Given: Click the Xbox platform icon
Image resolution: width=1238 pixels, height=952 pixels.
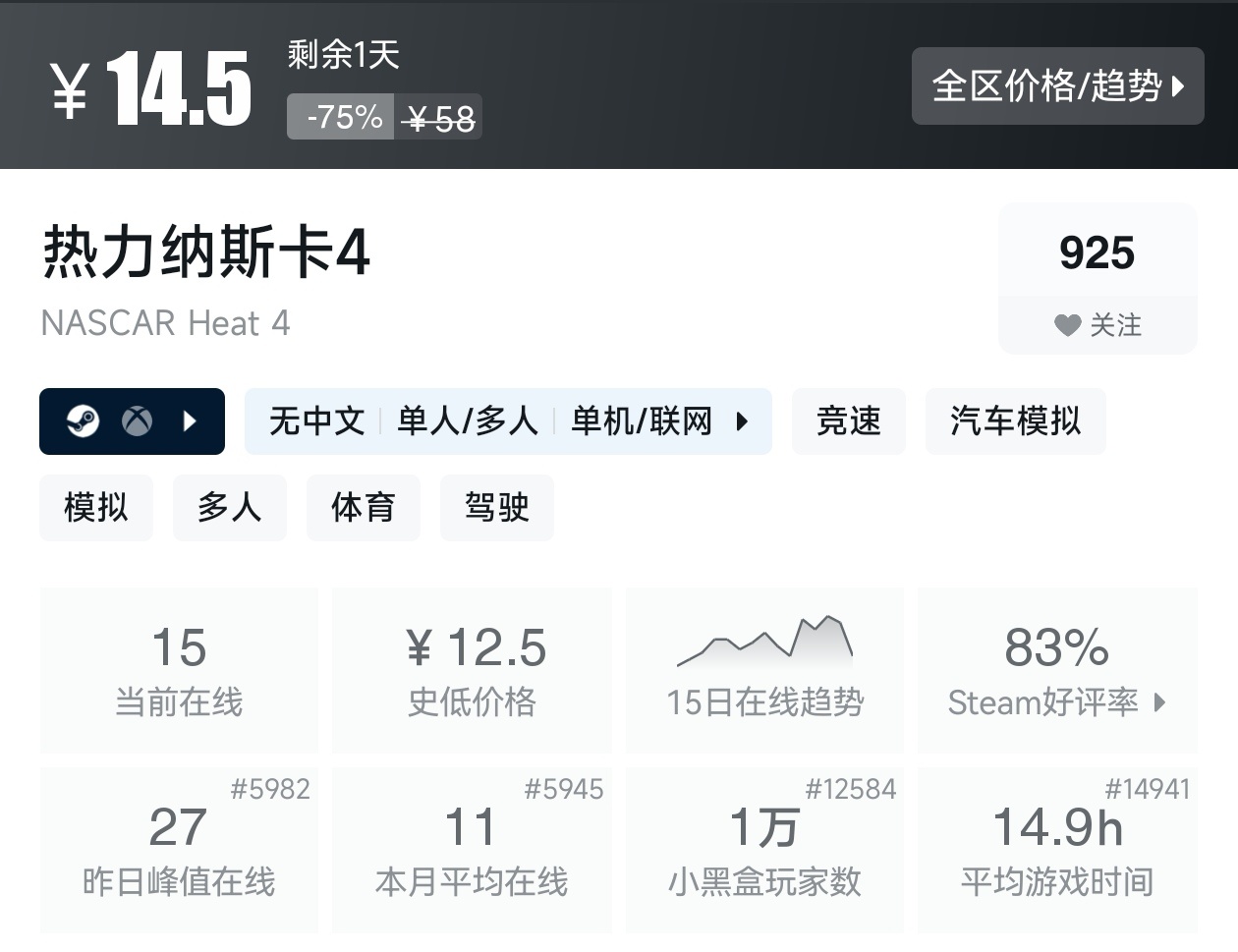Looking at the screenshot, I should [x=137, y=421].
